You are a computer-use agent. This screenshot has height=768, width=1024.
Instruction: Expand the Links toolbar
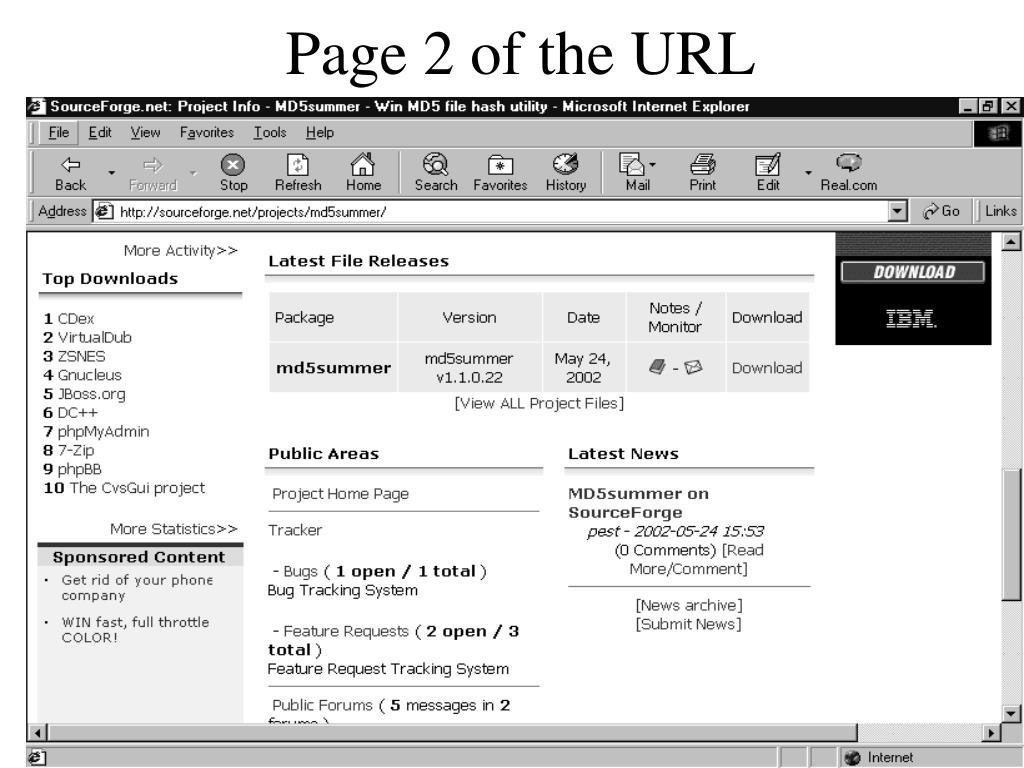coord(1000,211)
